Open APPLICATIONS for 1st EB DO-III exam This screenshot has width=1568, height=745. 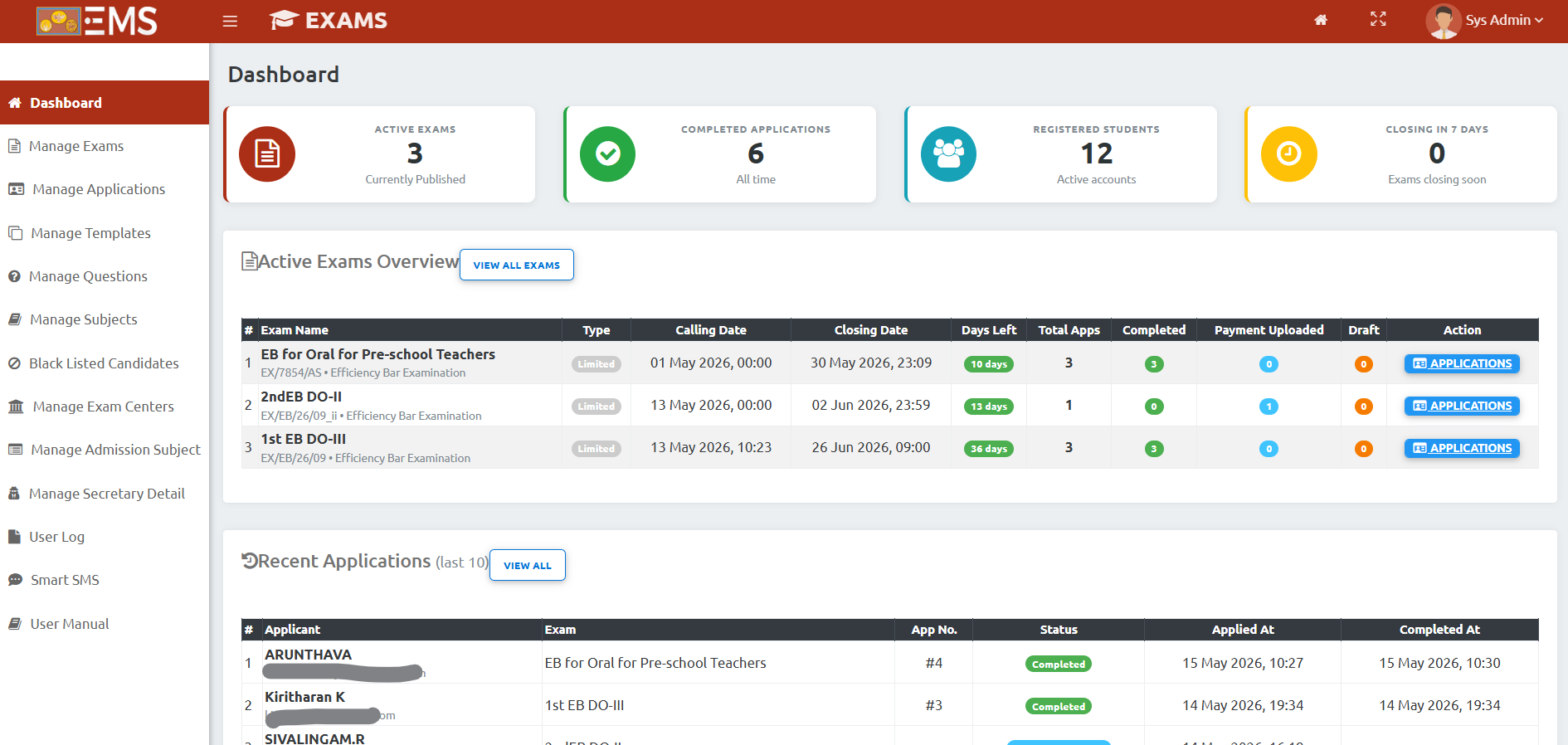pos(1462,448)
